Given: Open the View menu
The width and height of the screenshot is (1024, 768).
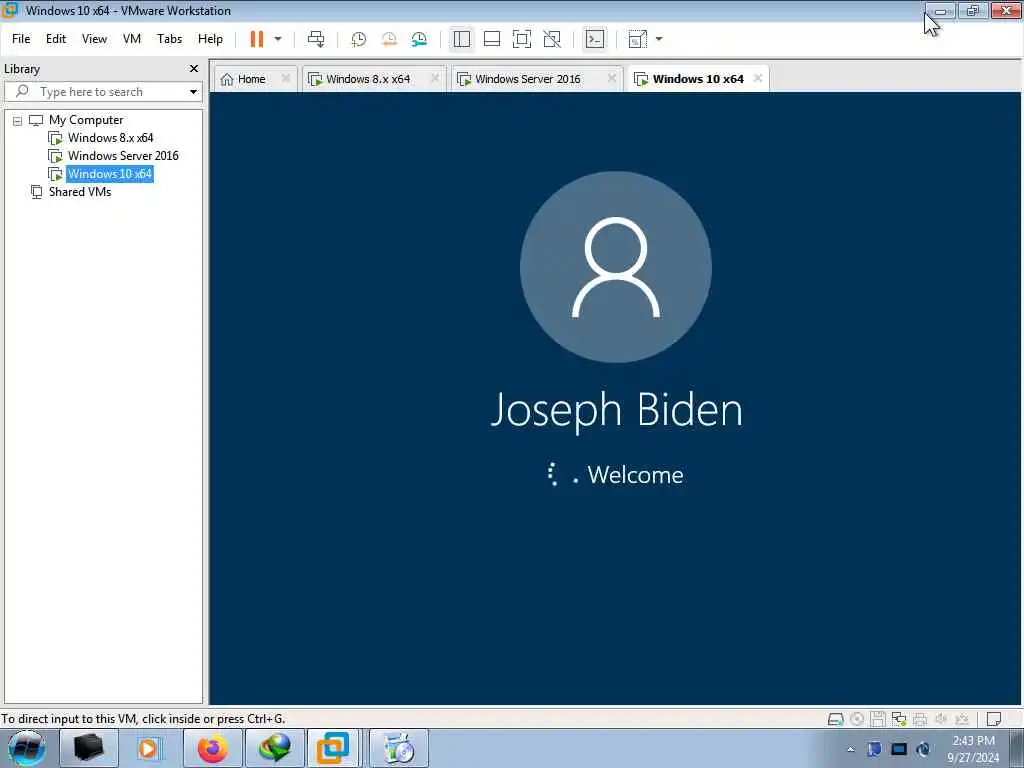Looking at the screenshot, I should point(94,39).
